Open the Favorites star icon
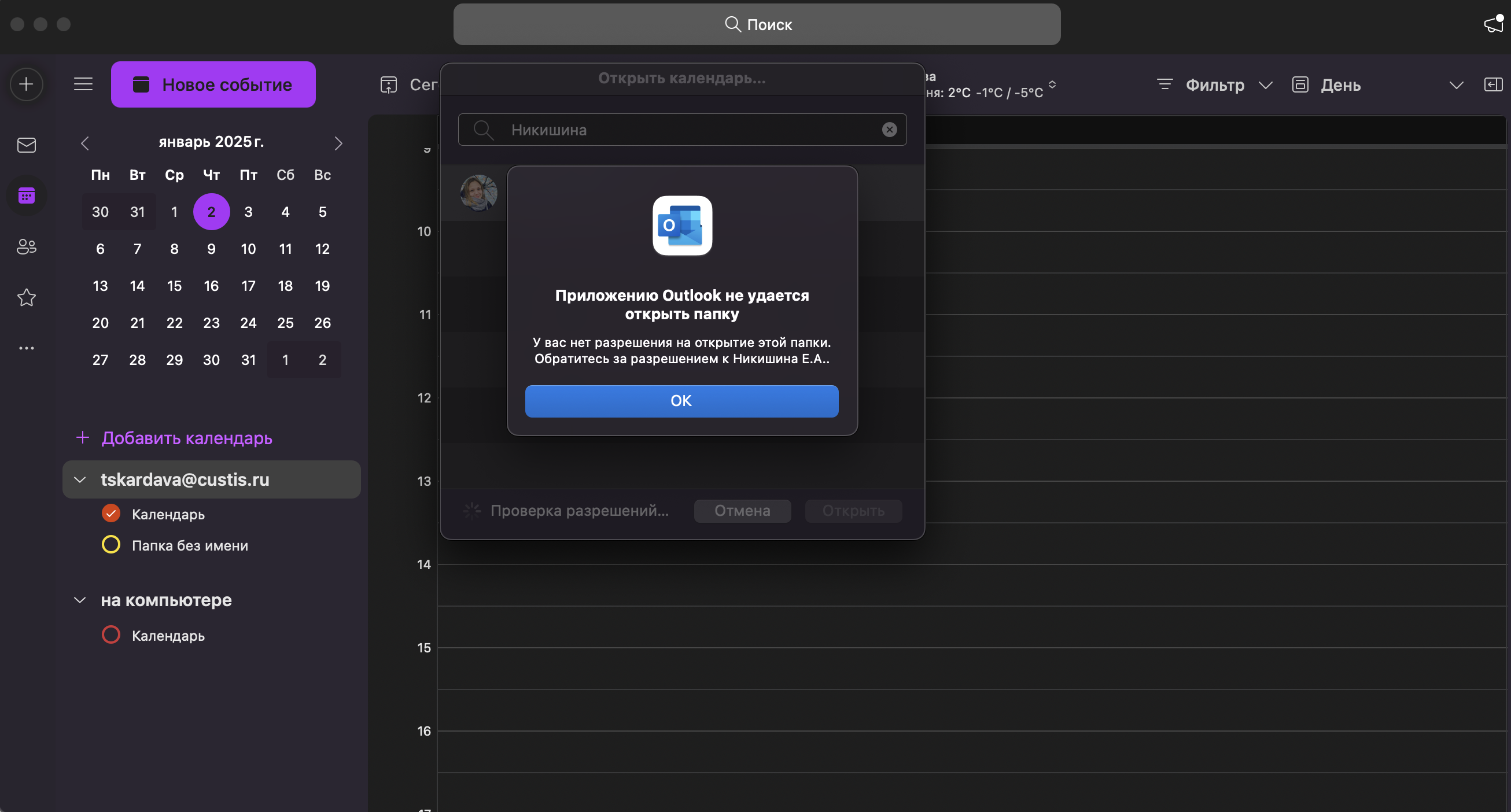The image size is (1511, 812). 27,297
